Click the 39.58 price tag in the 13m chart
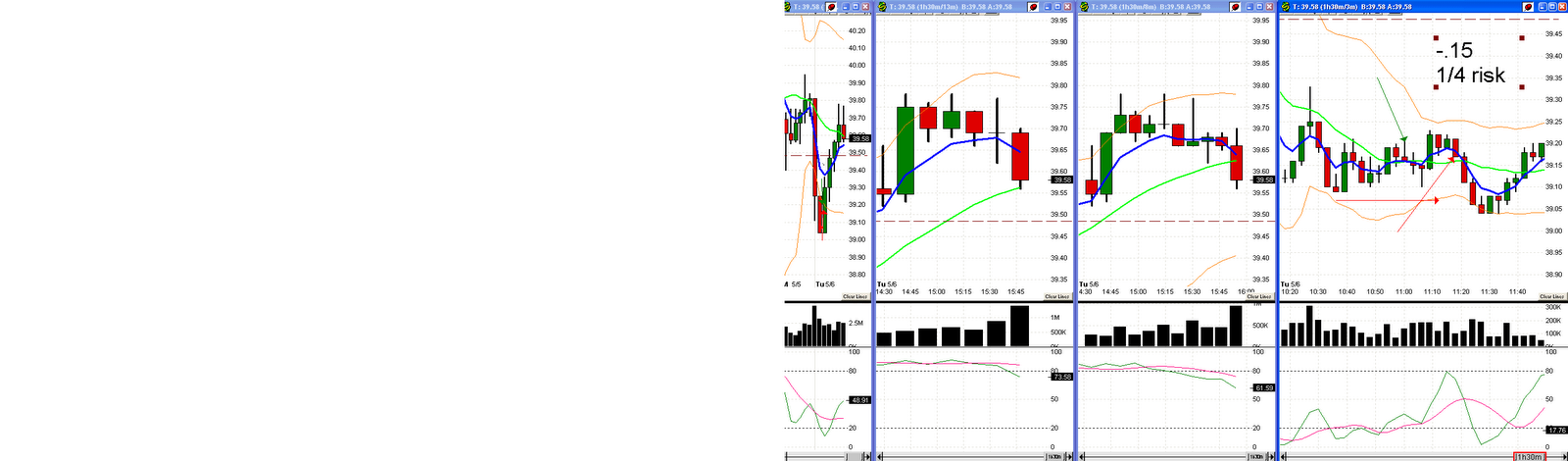Screen dimensions: 1568x461 click(x=1061, y=179)
